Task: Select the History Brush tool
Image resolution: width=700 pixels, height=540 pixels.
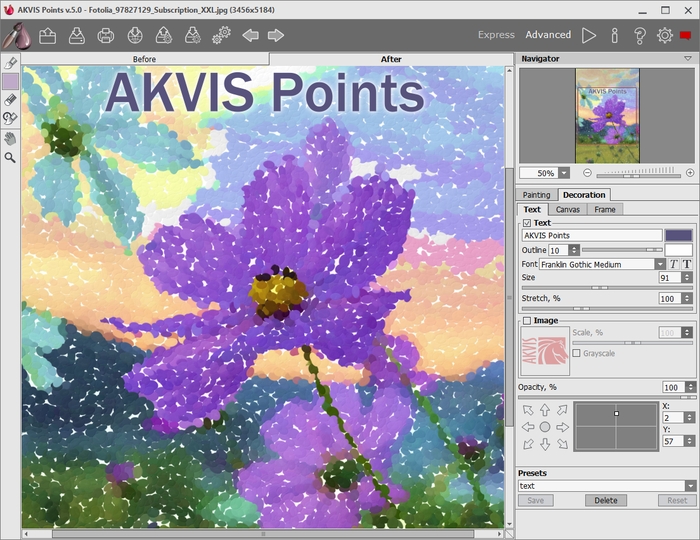Action: (x=10, y=118)
